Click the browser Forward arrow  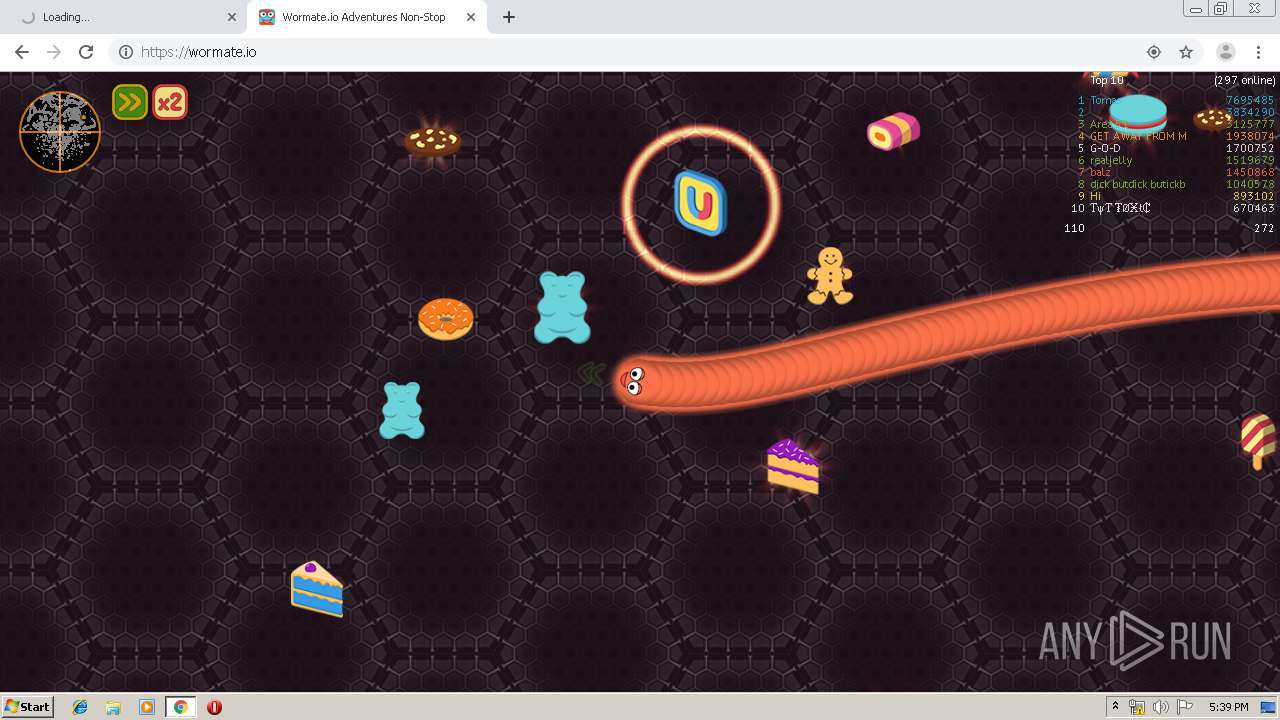[54, 52]
